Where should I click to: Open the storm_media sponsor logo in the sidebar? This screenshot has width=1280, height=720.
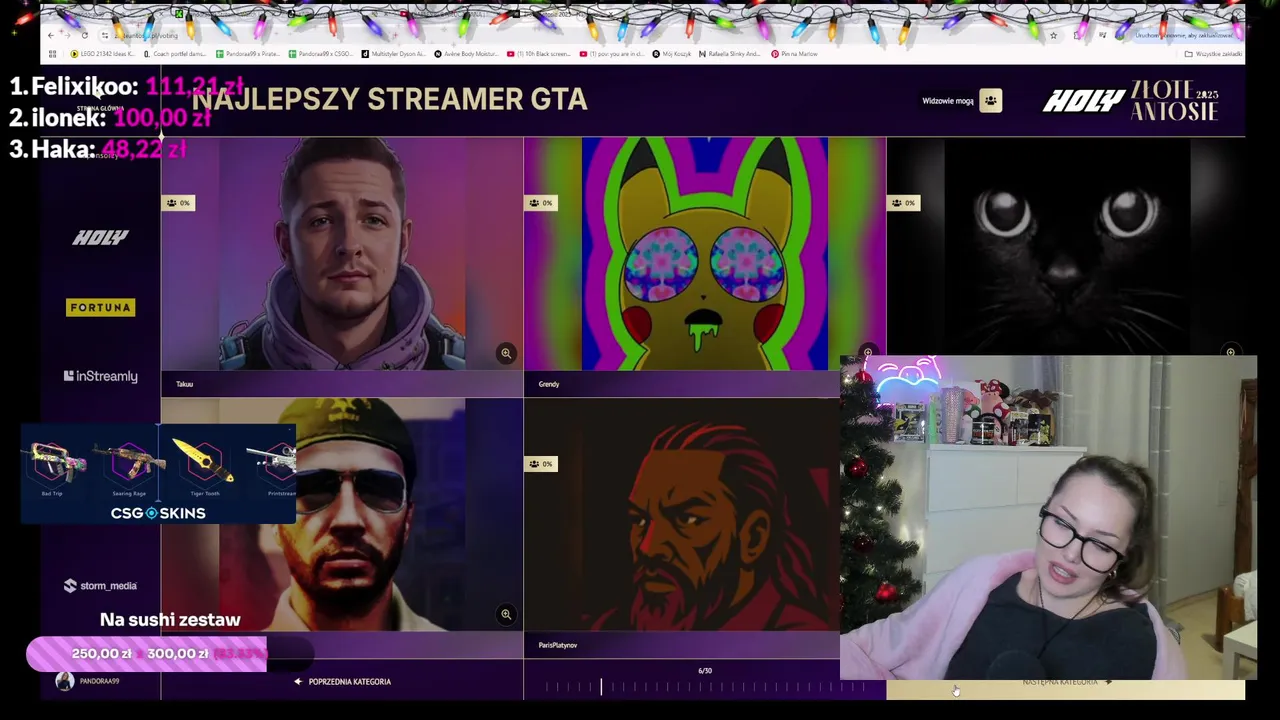[x=100, y=586]
